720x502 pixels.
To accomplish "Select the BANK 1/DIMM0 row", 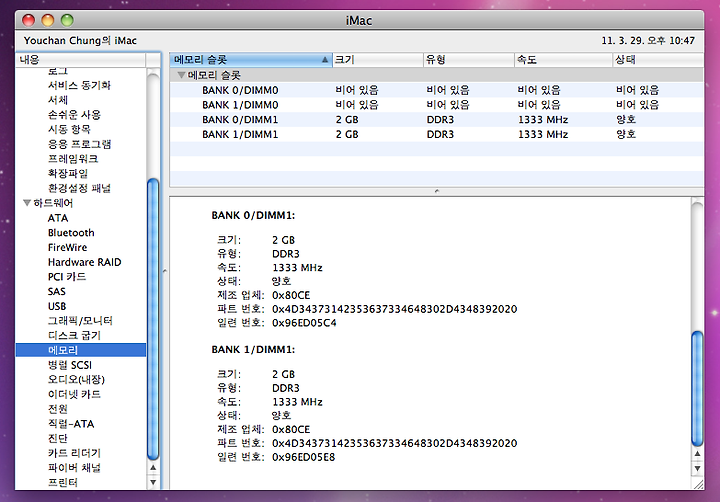I will (x=436, y=105).
